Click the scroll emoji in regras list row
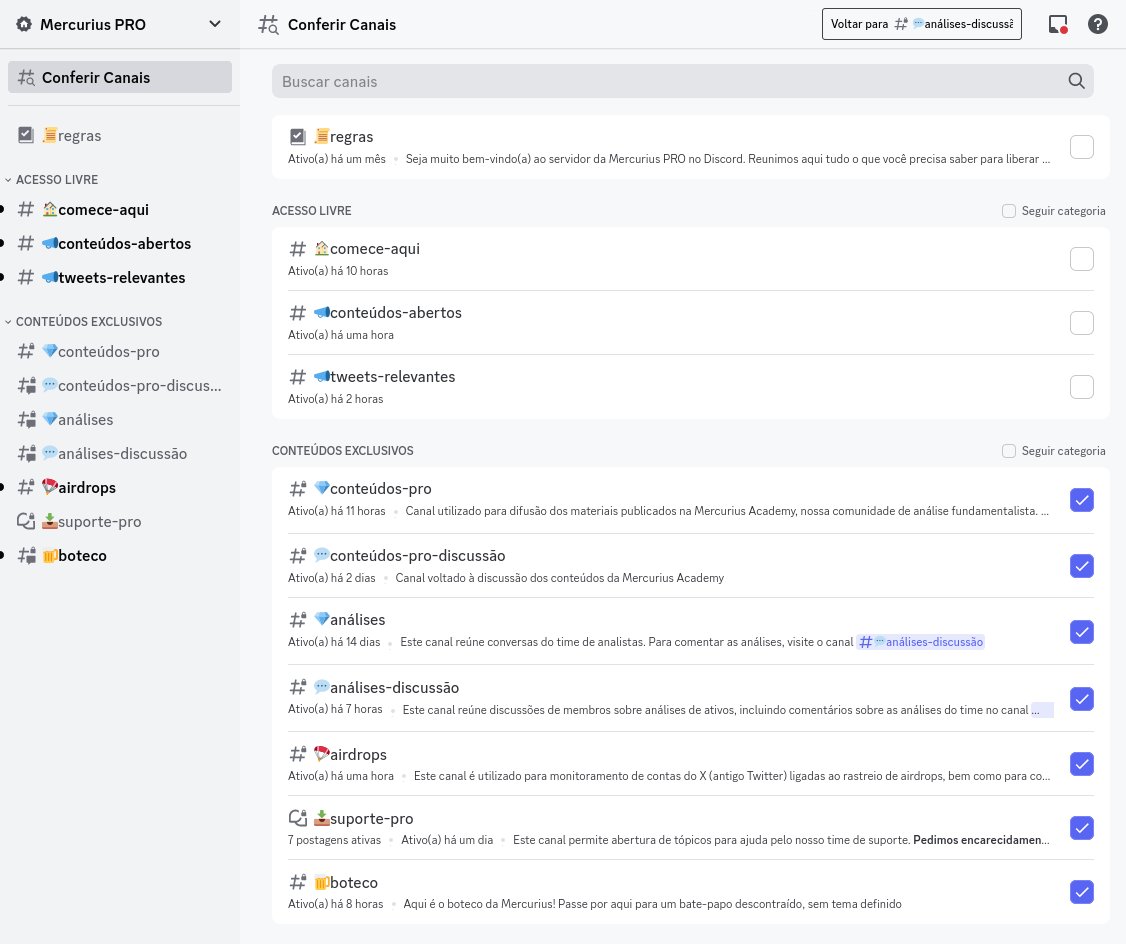 (322, 136)
